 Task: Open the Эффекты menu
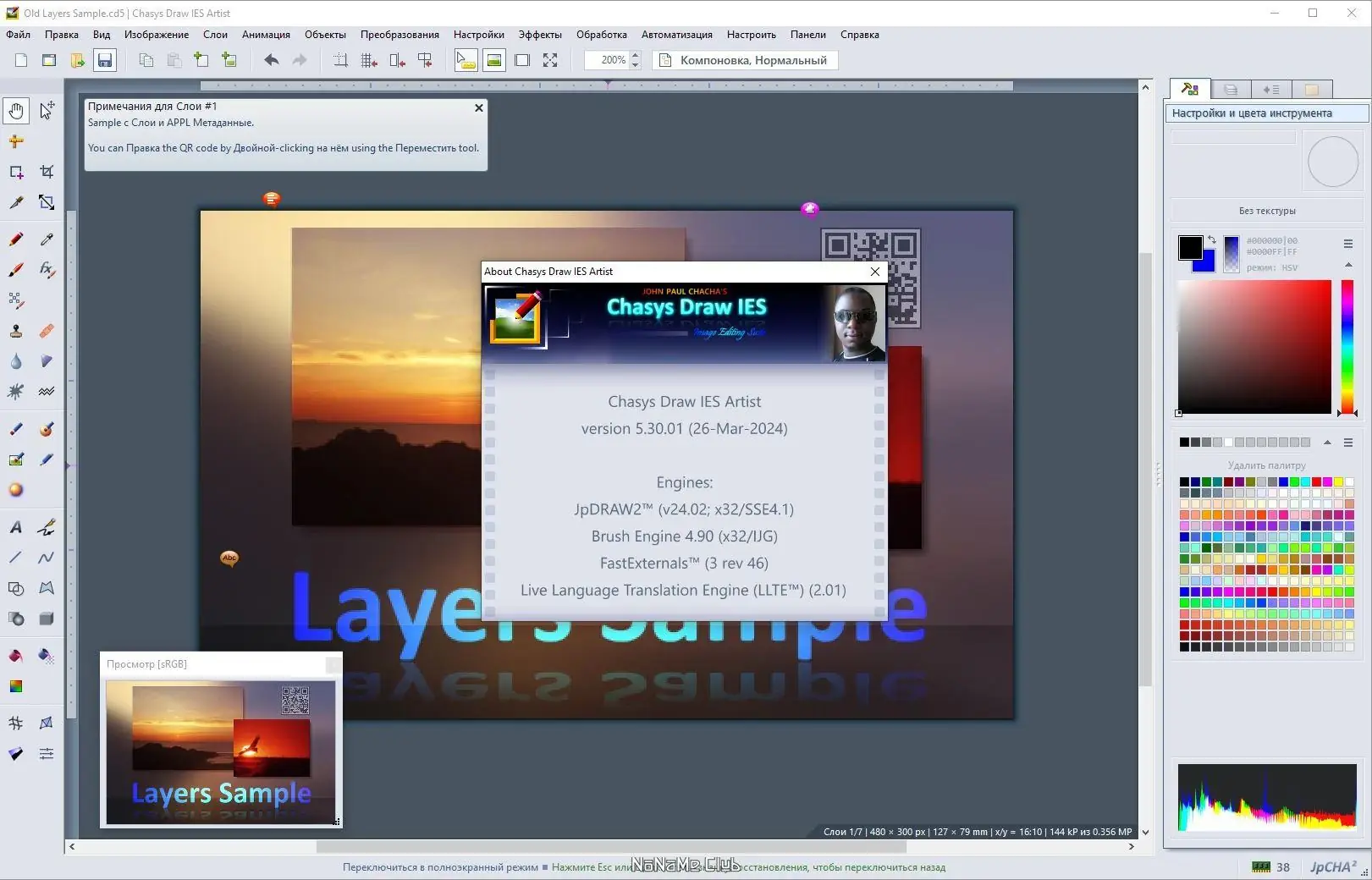540,35
